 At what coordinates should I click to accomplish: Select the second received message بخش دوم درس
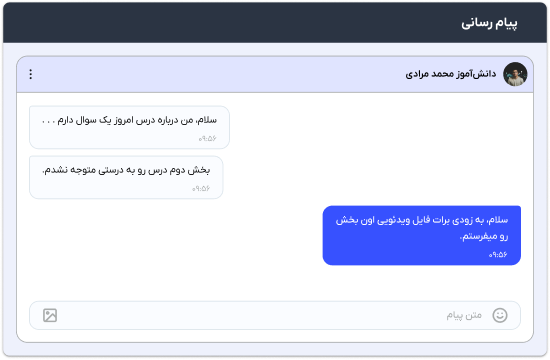pos(126,177)
